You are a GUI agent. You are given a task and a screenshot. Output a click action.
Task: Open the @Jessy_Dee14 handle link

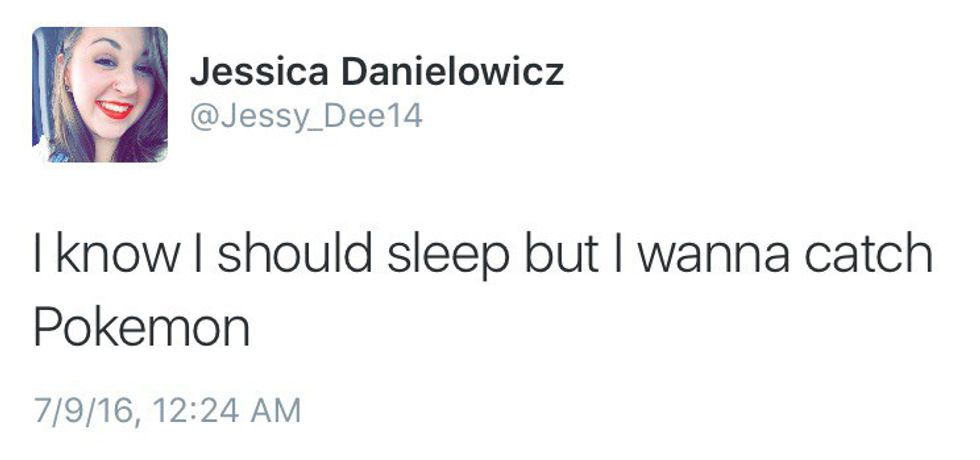point(306,117)
